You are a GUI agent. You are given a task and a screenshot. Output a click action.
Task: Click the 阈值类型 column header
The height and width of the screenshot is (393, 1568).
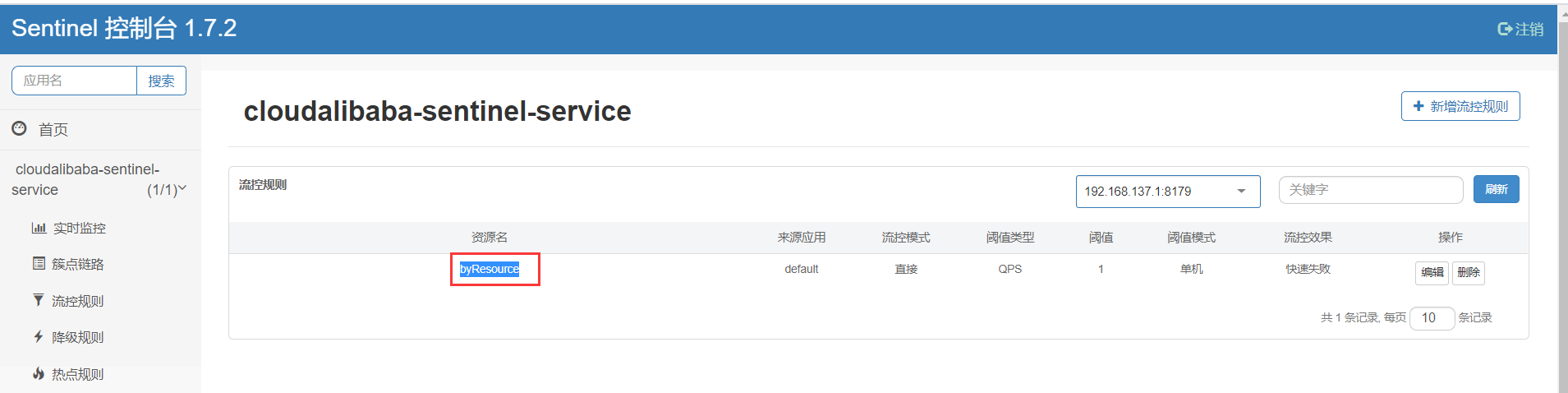click(1010, 238)
